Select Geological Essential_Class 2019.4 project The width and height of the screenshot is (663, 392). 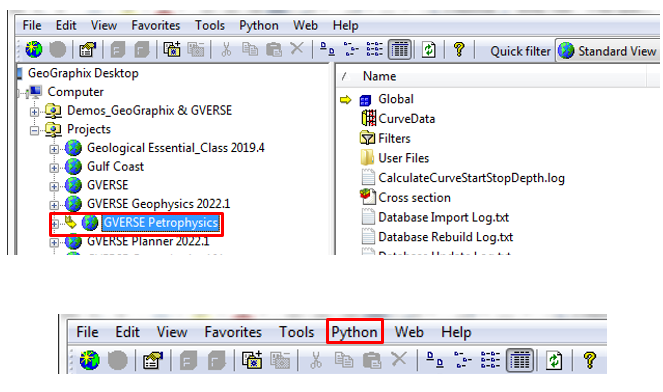pos(175,148)
